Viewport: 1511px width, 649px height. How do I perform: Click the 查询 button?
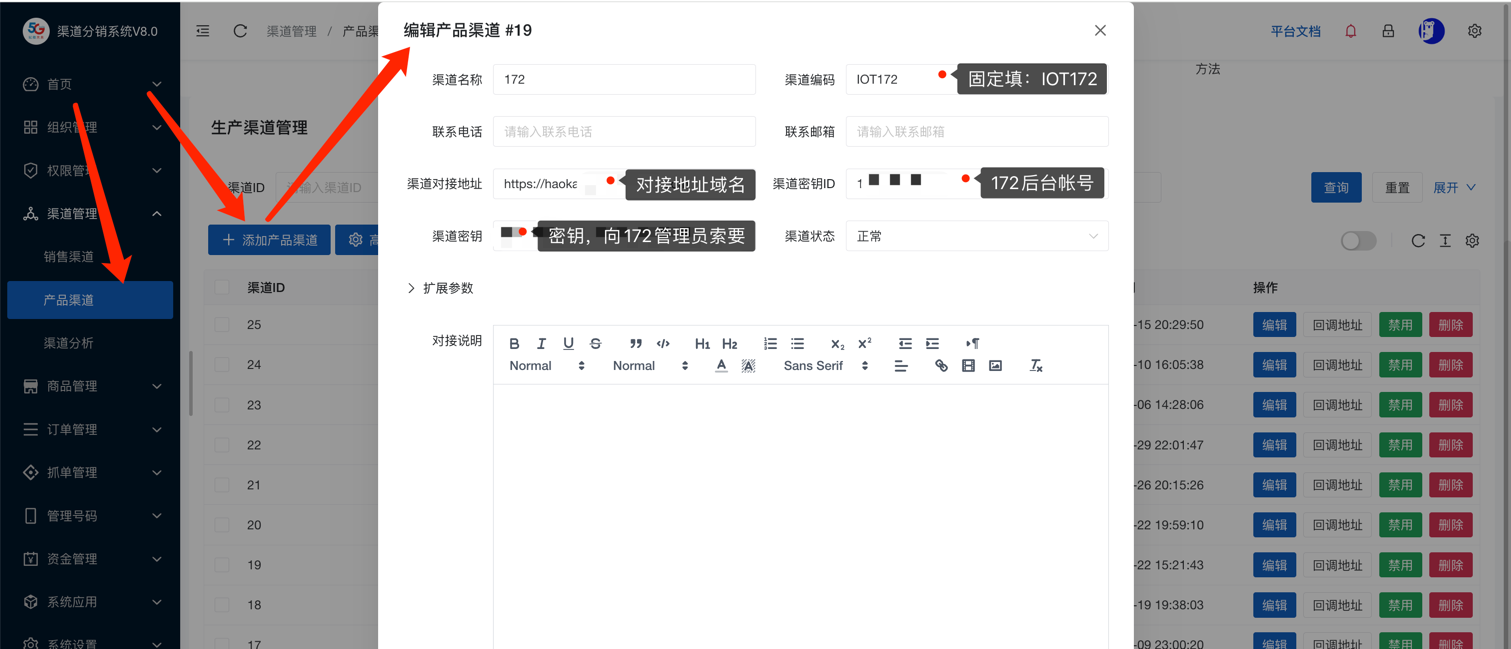coord(1336,187)
